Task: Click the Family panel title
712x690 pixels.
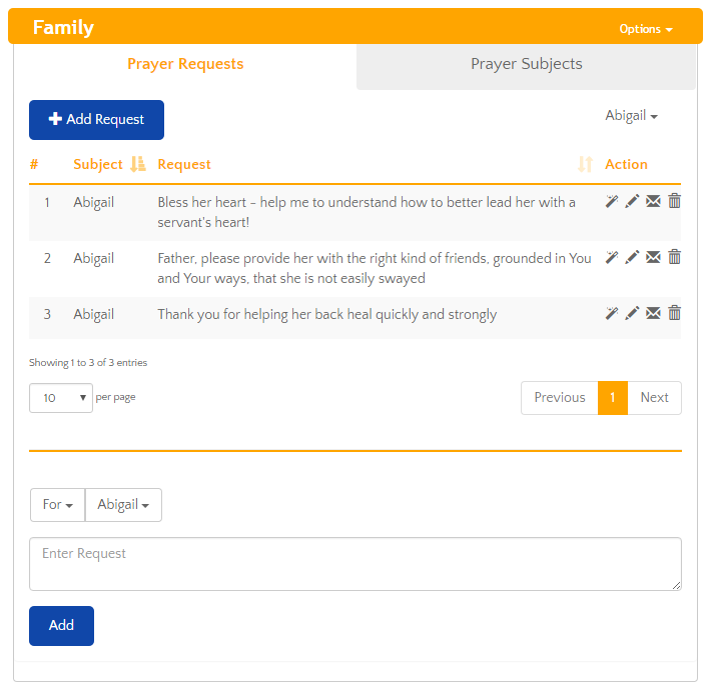Action: [63, 28]
